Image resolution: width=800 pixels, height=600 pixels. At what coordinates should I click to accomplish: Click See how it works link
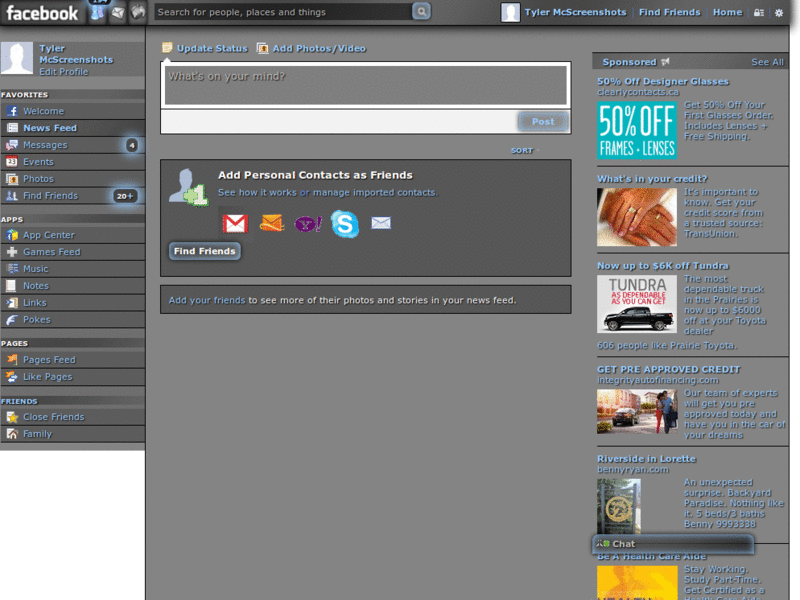tap(257, 193)
